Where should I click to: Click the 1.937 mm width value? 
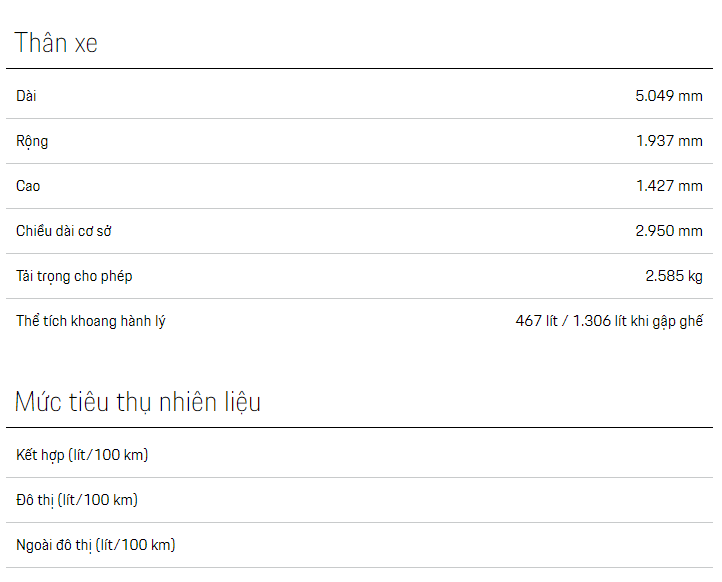669,141
